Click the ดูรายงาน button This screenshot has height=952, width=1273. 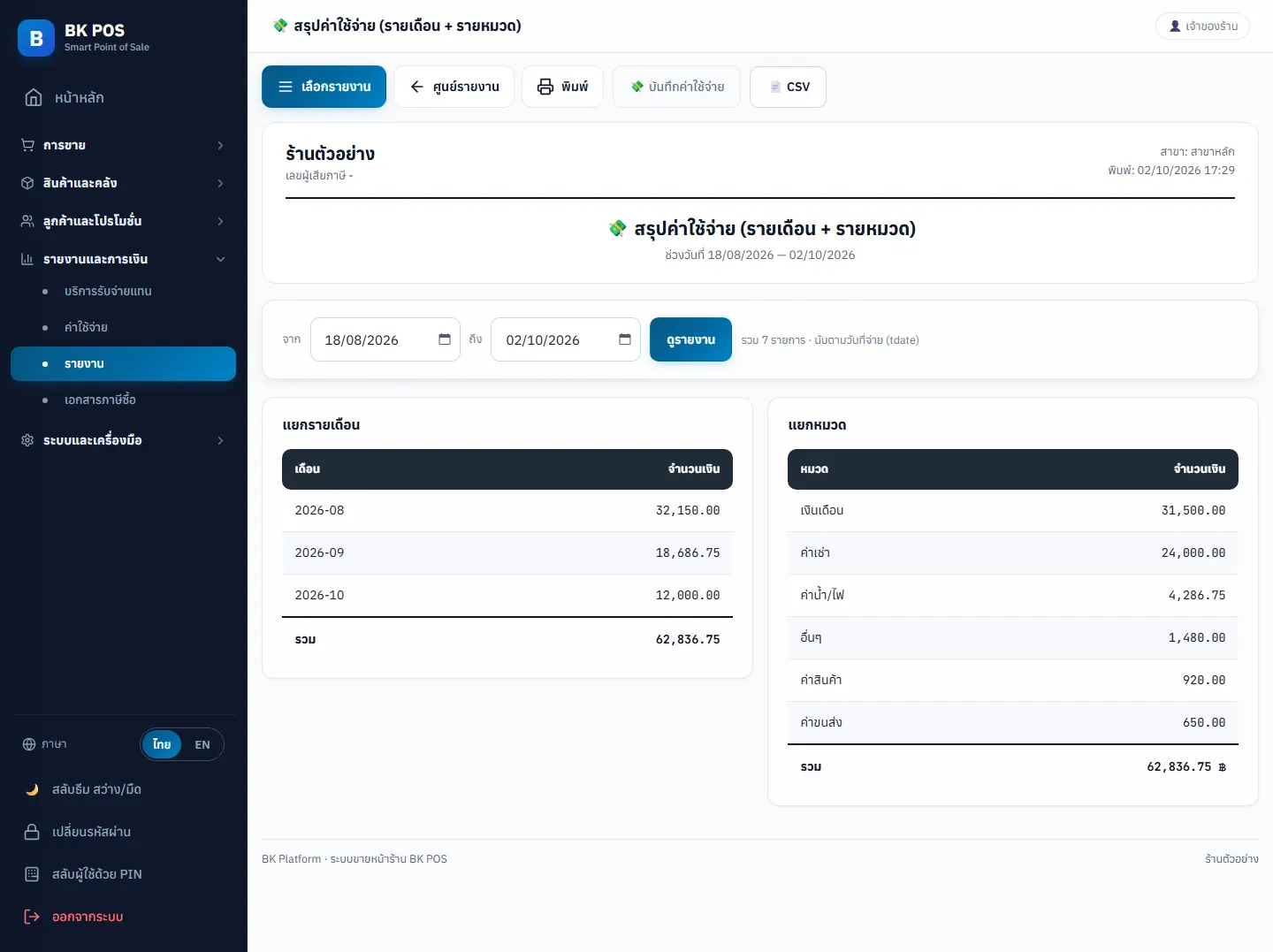tap(690, 339)
